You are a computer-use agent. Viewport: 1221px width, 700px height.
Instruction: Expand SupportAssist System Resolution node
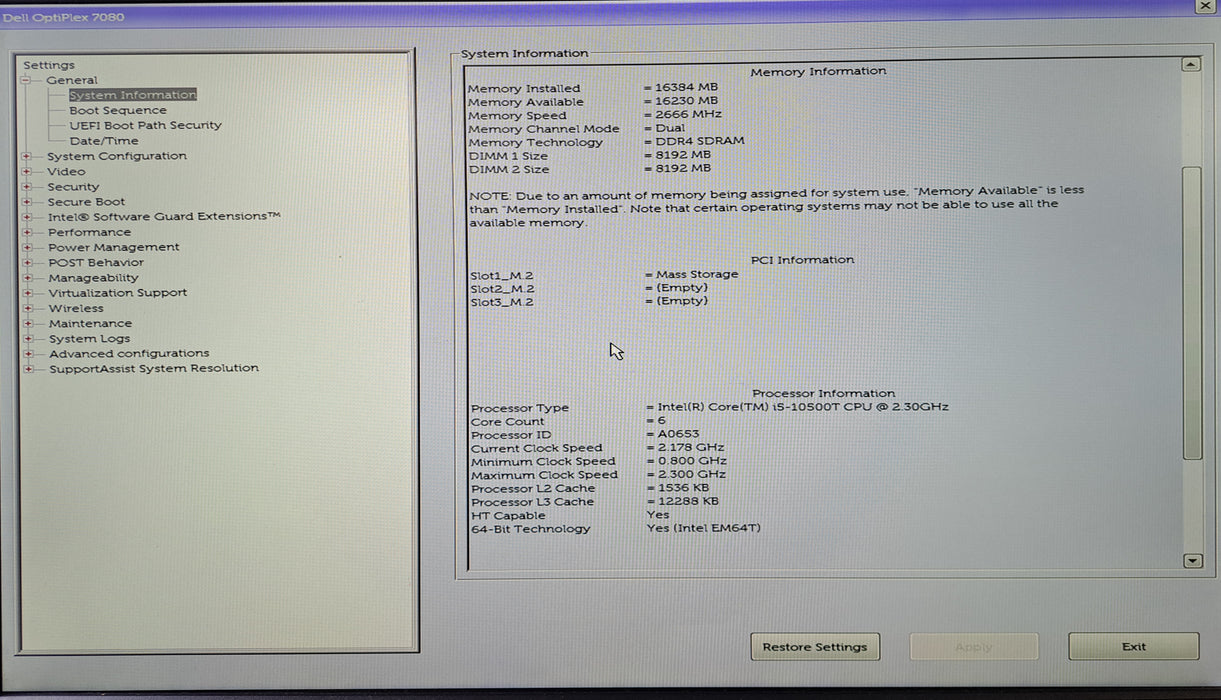point(27,369)
